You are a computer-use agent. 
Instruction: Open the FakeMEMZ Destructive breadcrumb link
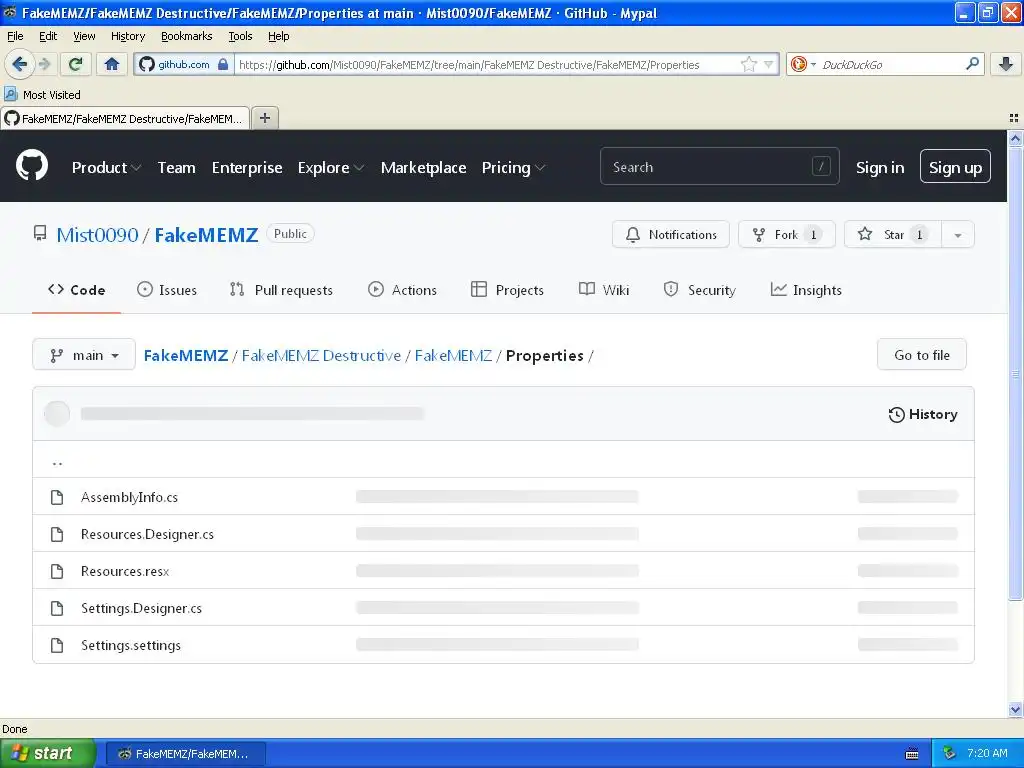click(321, 355)
